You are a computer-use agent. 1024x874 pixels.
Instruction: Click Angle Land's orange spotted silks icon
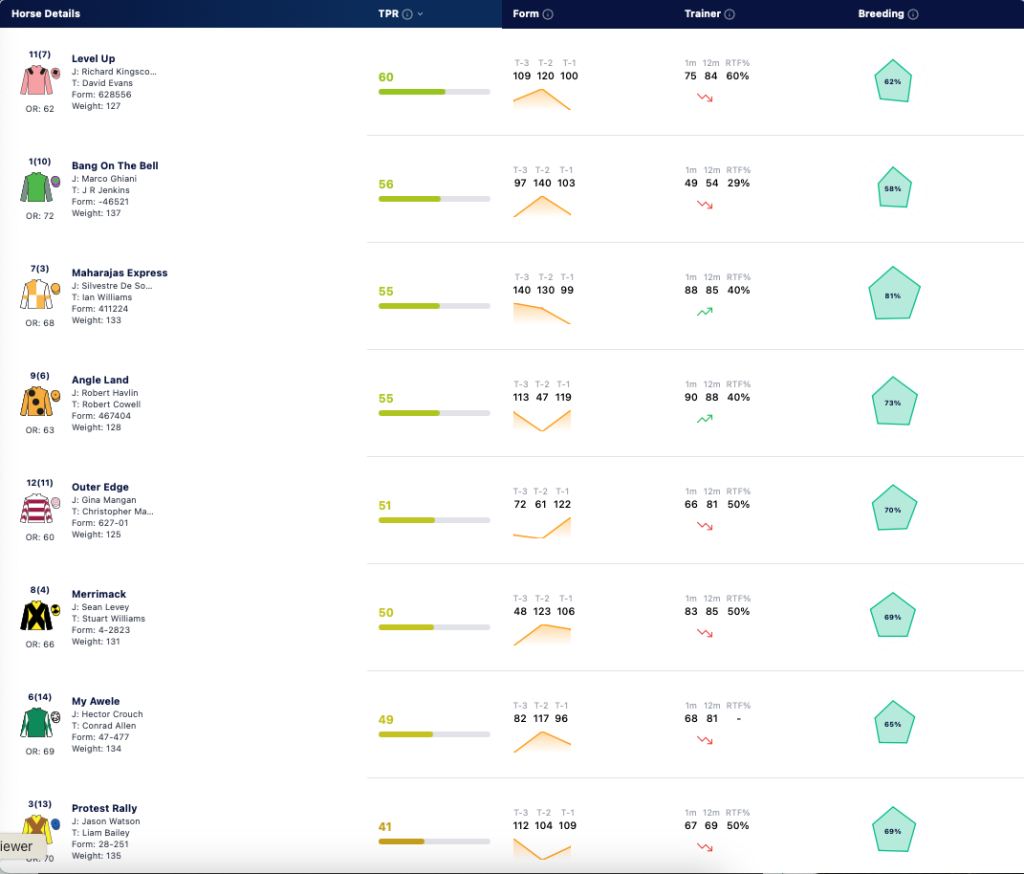point(37,401)
